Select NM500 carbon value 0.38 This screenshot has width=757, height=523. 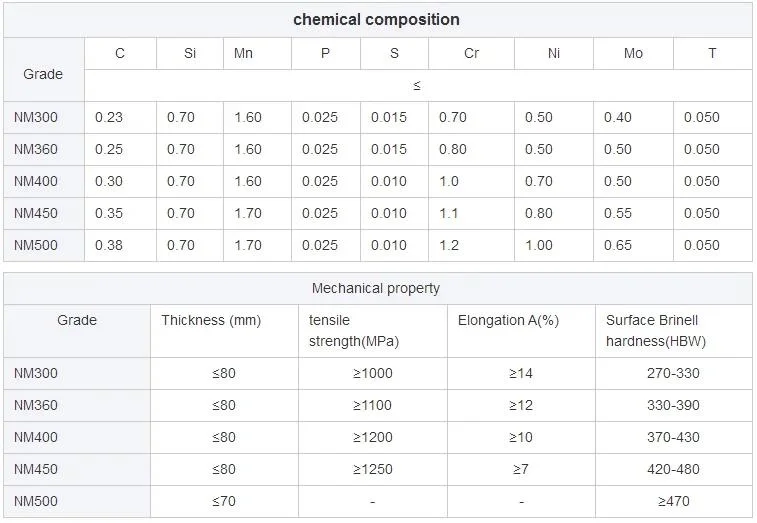pos(109,245)
